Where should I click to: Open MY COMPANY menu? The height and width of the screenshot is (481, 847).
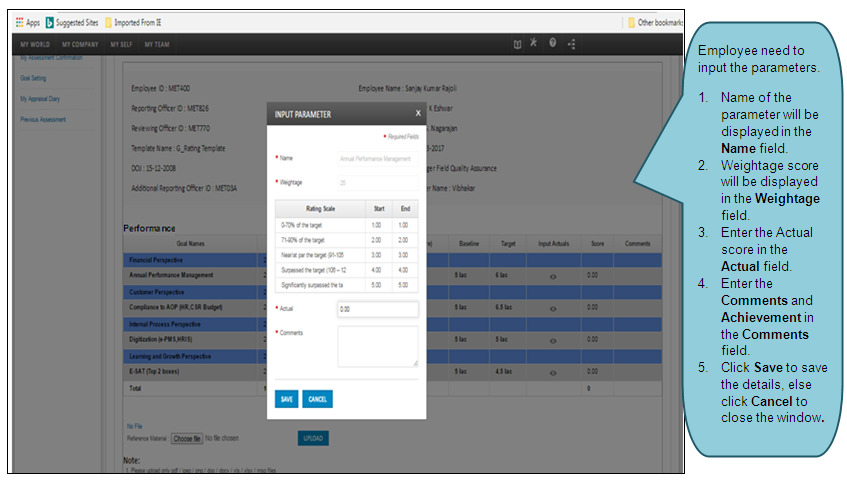[80, 44]
